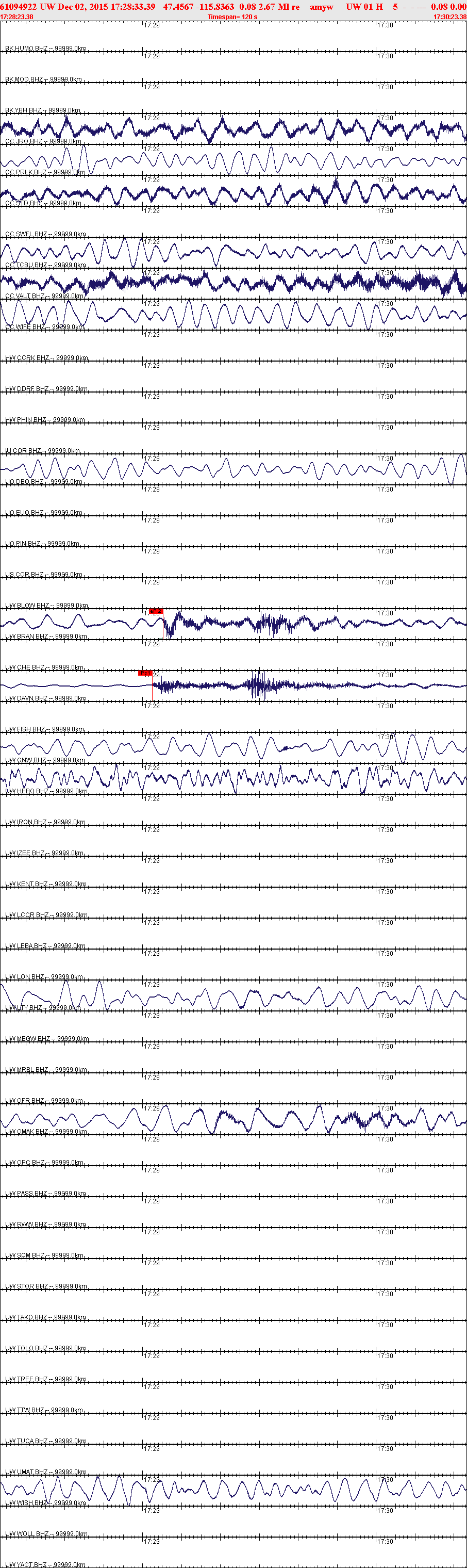Select the CC VALT BHZ station label
Screen dimensions: 467x1568
[44, 296]
